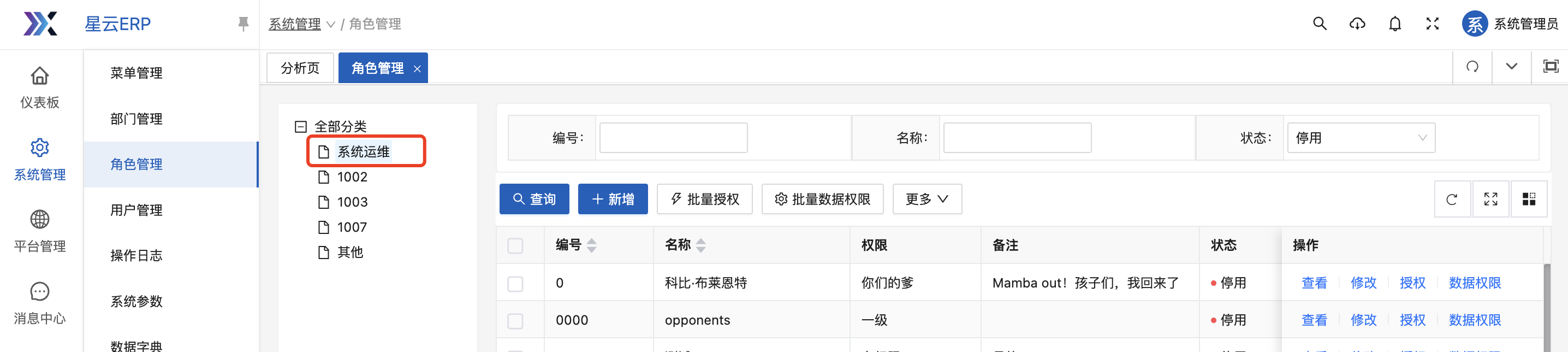Open 用户管理 in the side menu
The image size is (1568, 352).
136,210
